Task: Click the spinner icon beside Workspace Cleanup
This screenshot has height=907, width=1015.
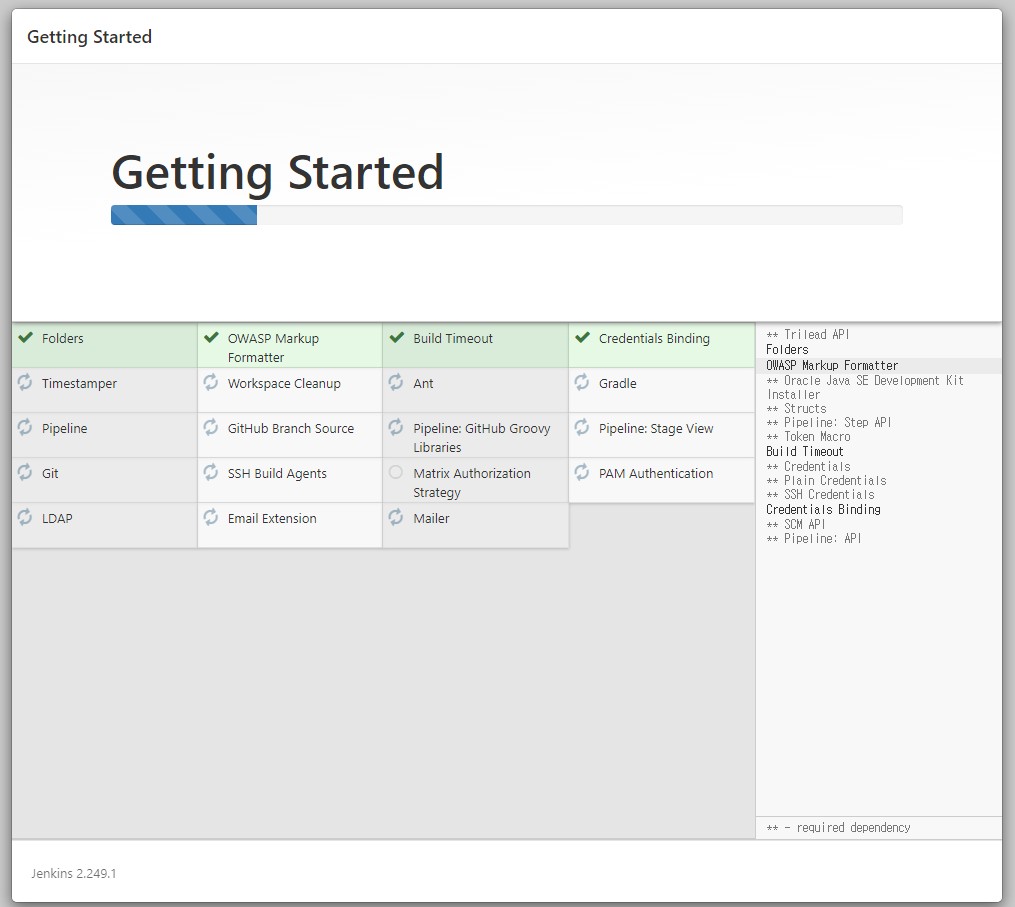Action: (211, 382)
